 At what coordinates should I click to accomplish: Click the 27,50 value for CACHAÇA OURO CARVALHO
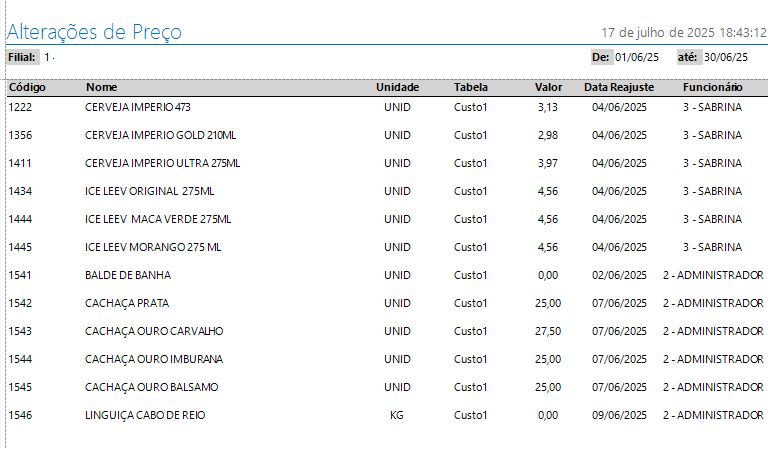click(x=548, y=331)
